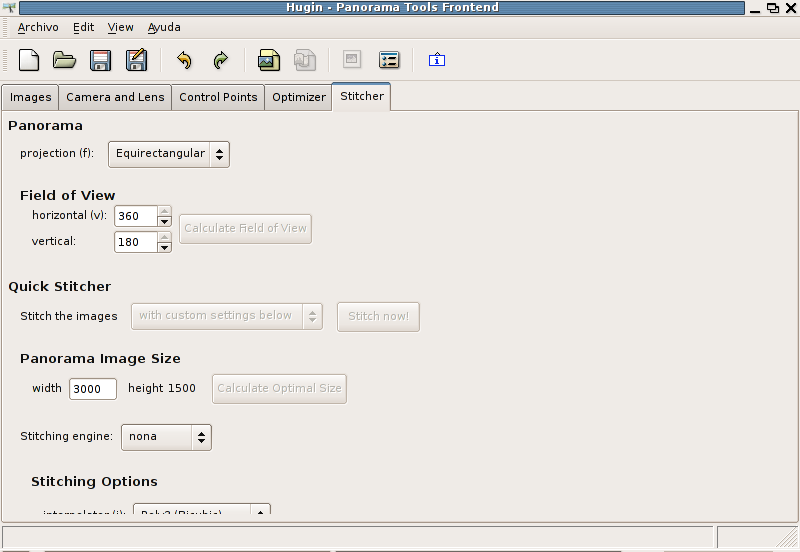Open the Edit menu
This screenshot has height=552, width=800.
pyautogui.click(x=83, y=28)
